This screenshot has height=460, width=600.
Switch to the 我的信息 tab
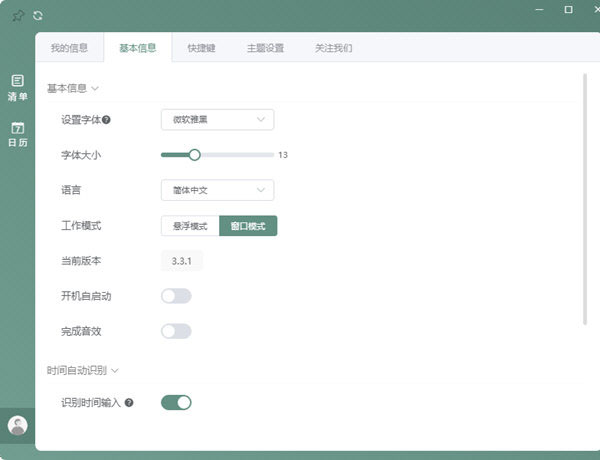click(70, 48)
